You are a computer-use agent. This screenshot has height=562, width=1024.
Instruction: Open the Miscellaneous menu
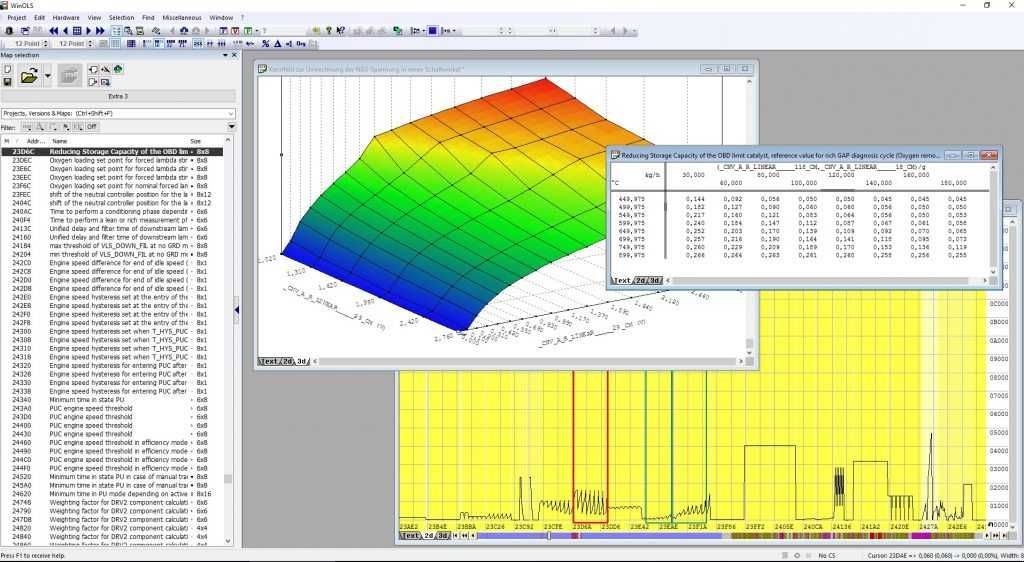click(x=182, y=18)
